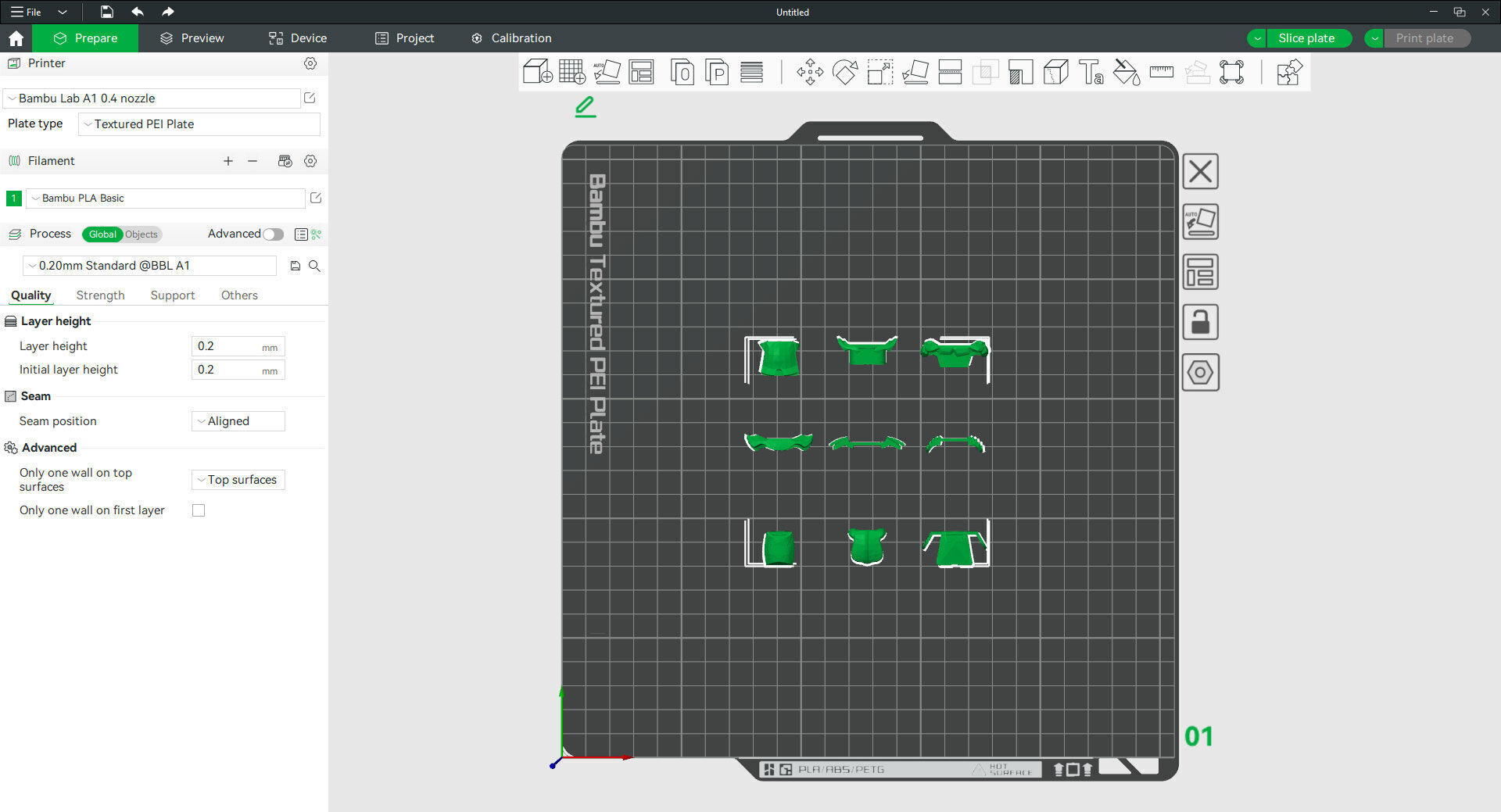
Task: Redo the last action
Action: coord(167,12)
